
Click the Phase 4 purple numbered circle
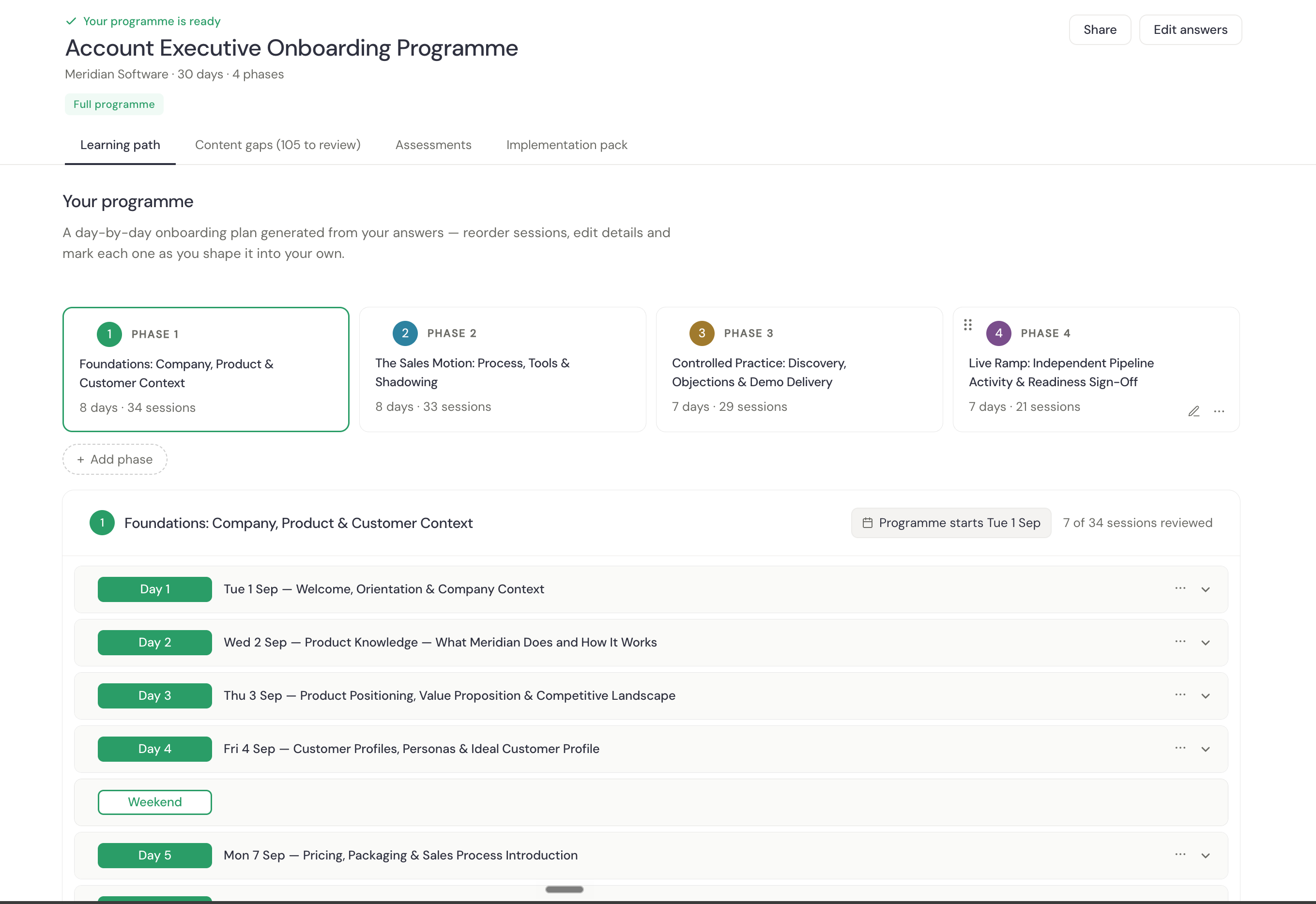[x=998, y=333]
